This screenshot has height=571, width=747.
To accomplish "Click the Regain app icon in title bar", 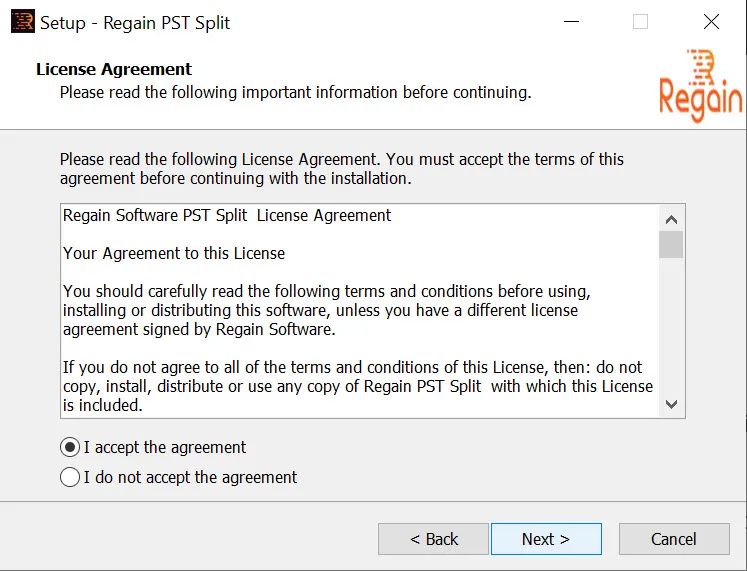I will coord(22,22).
